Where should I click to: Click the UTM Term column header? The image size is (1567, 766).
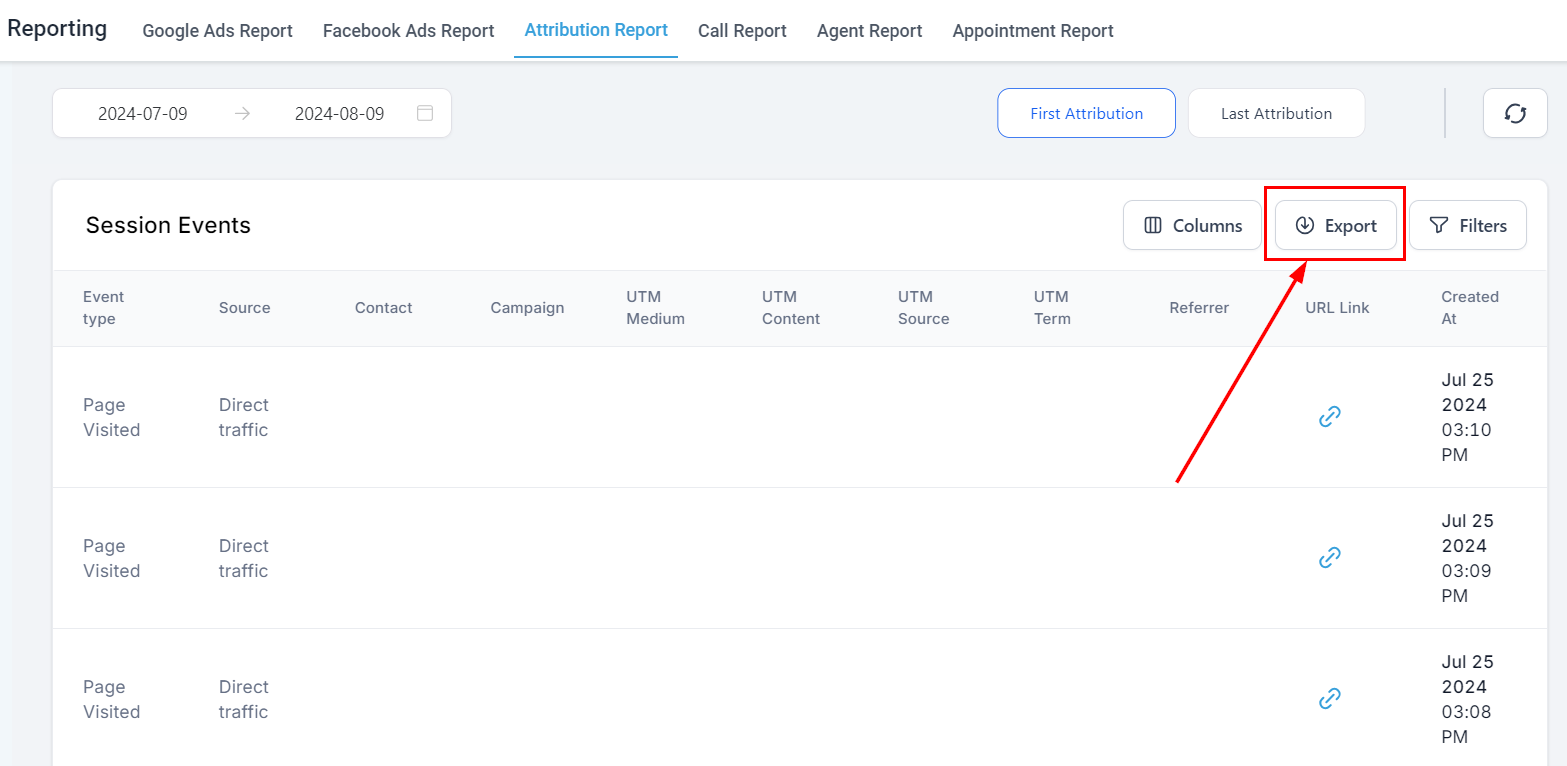tap(1052, 308)
